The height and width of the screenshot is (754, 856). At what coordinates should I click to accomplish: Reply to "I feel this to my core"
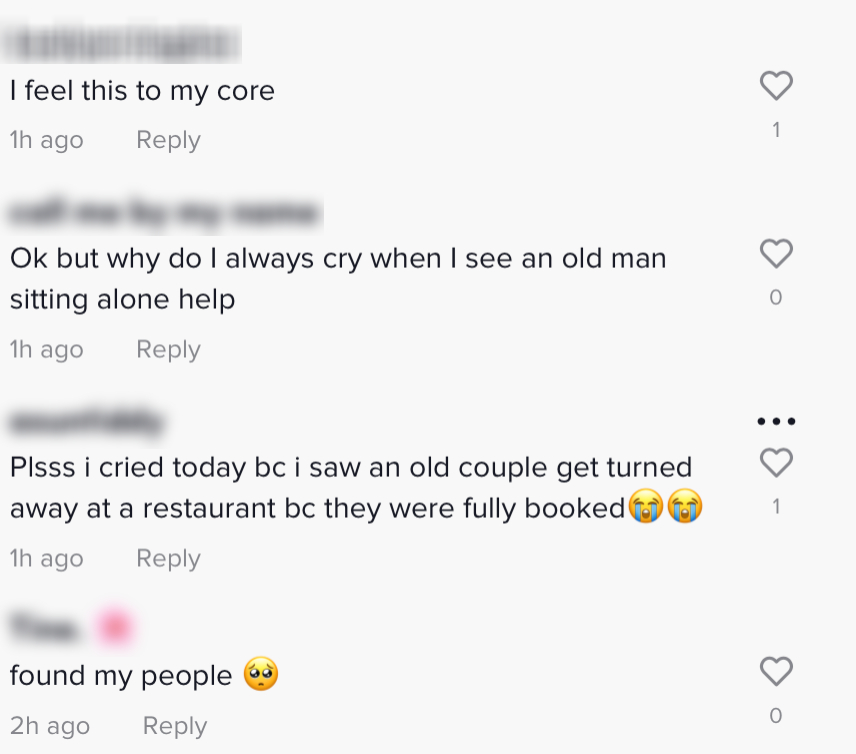click(168, 140)
